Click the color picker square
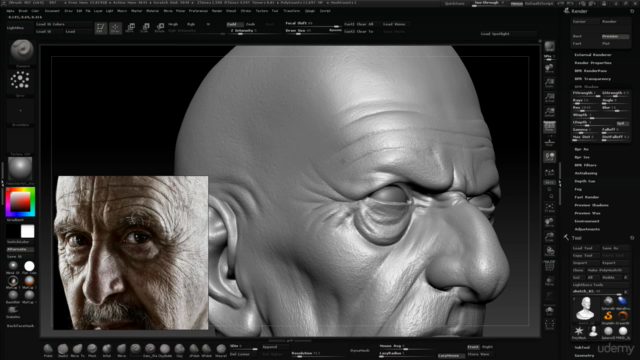640x360 pixels. tap(20, 202)
